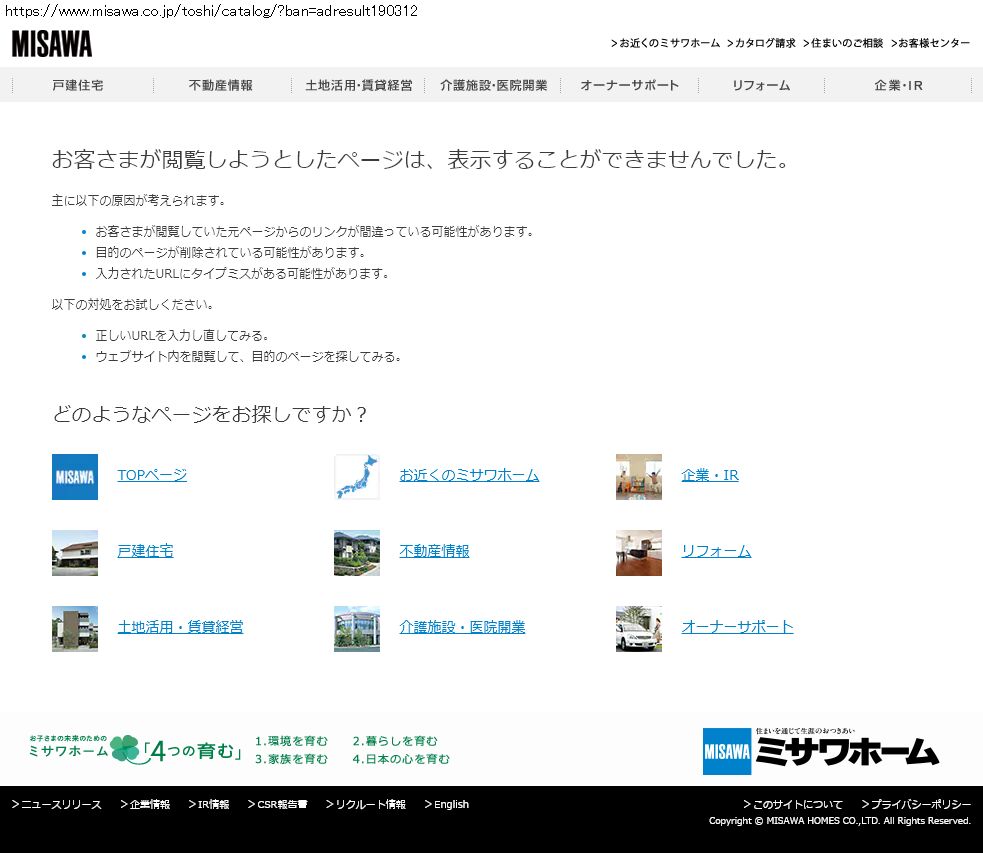Click the Japan map icon
Image resolution: width=983 pixels, height=853 pixels.
357,477
